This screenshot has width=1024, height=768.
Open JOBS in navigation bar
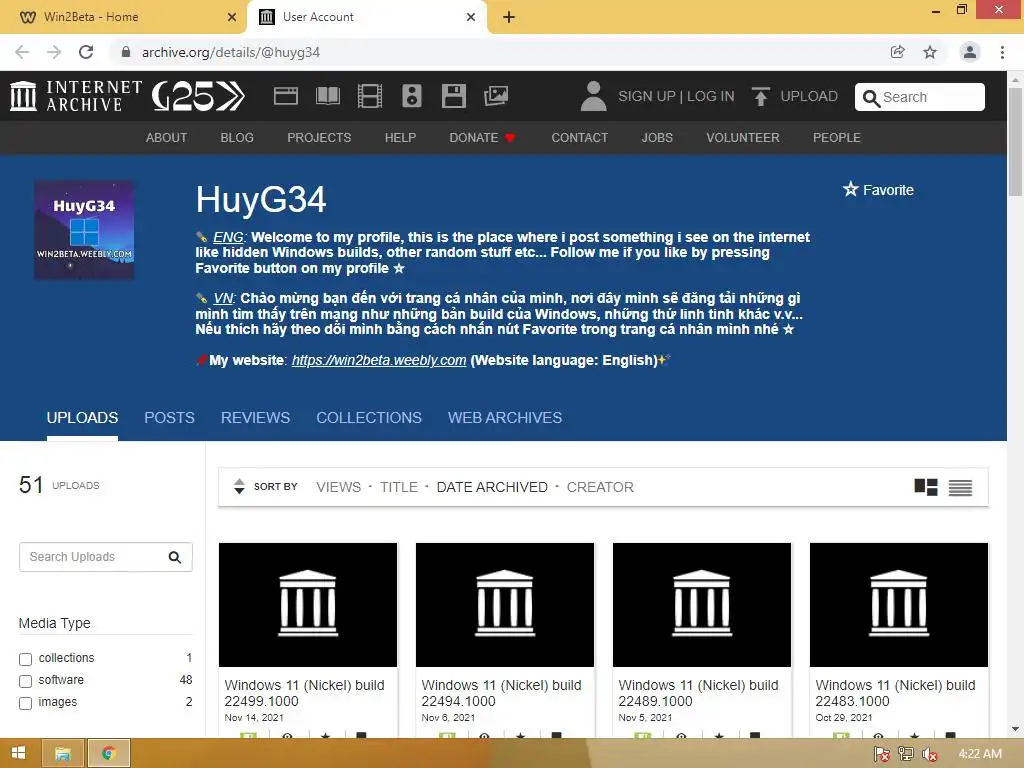(657, 138)
